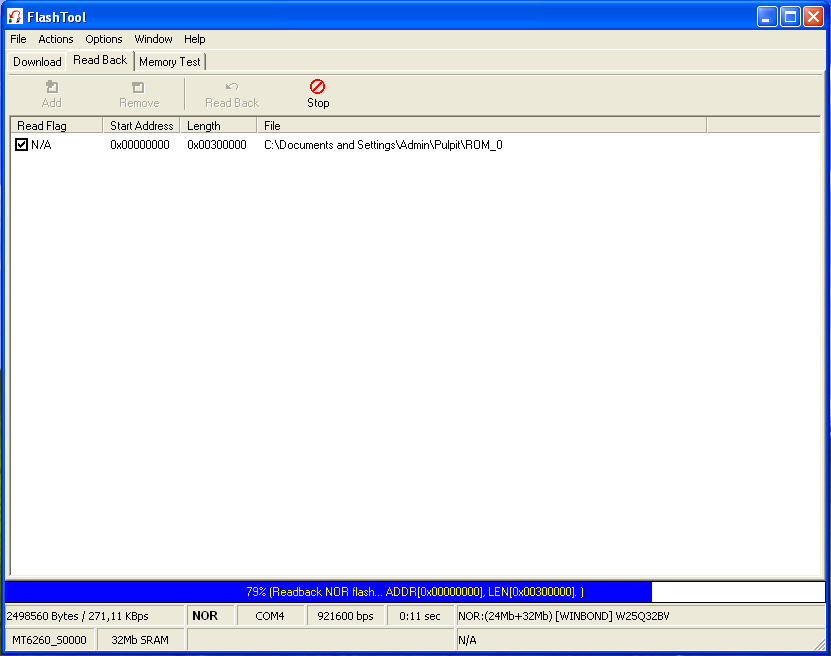Select the ROM_0 file path entry
831x656 pixels.
(383, 145)
